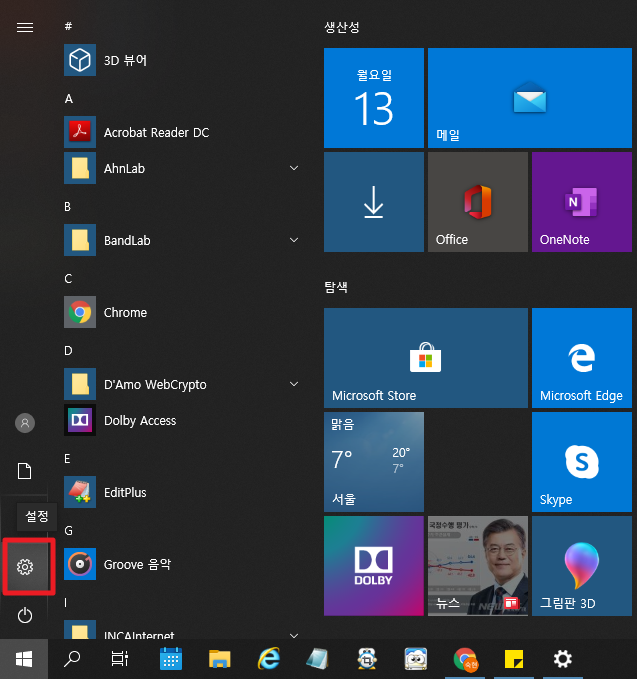Open the 뉴스 news tile
The image size is (637, 679).
pyautogui.click(x=478, y=566)
